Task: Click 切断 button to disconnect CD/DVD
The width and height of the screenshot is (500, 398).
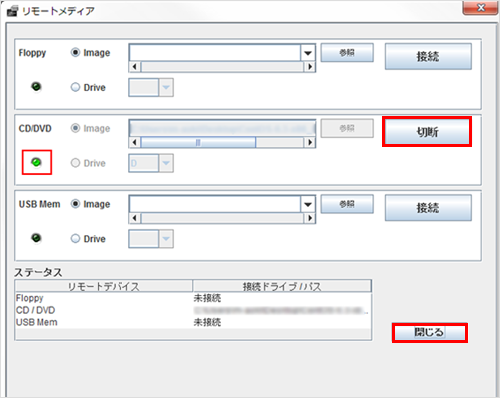Action: click(427, 132)
